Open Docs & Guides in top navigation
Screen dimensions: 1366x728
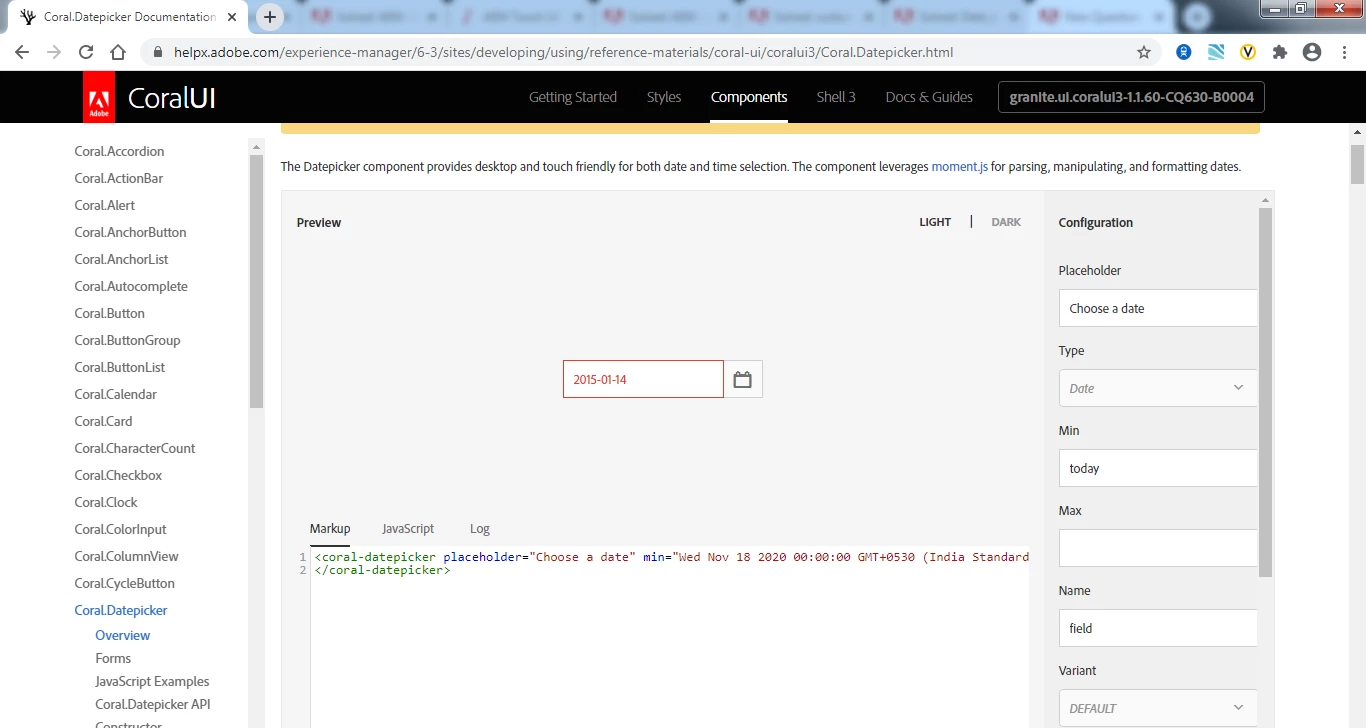click(929, 97)
